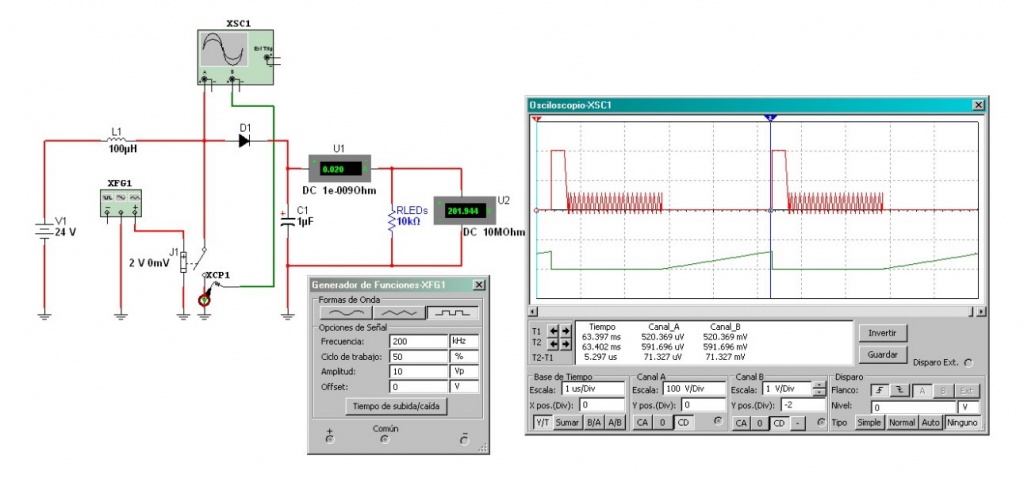Click the Invertir button
Image resolution: width=1024 pixels, height=486 pixels.
(881, 332)
